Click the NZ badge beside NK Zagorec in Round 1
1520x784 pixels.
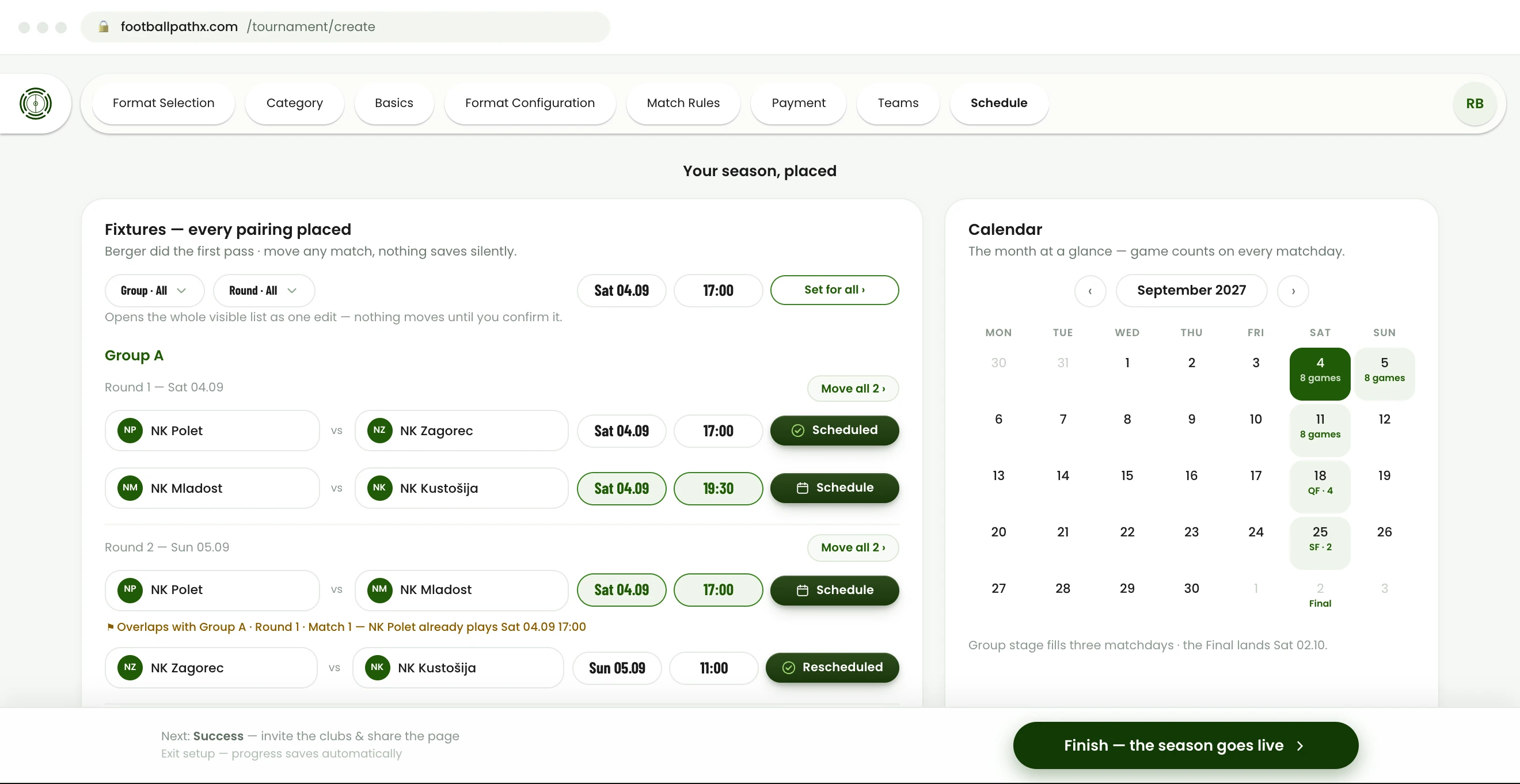click(379, 430)
